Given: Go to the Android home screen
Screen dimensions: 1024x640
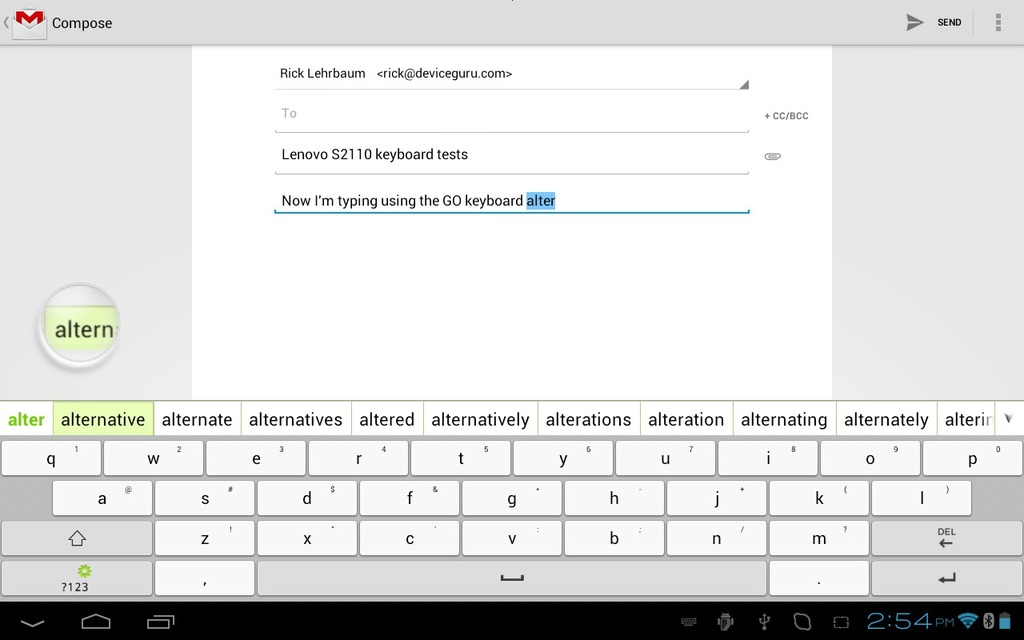Looking at the screenshot, I should point(96,622).
